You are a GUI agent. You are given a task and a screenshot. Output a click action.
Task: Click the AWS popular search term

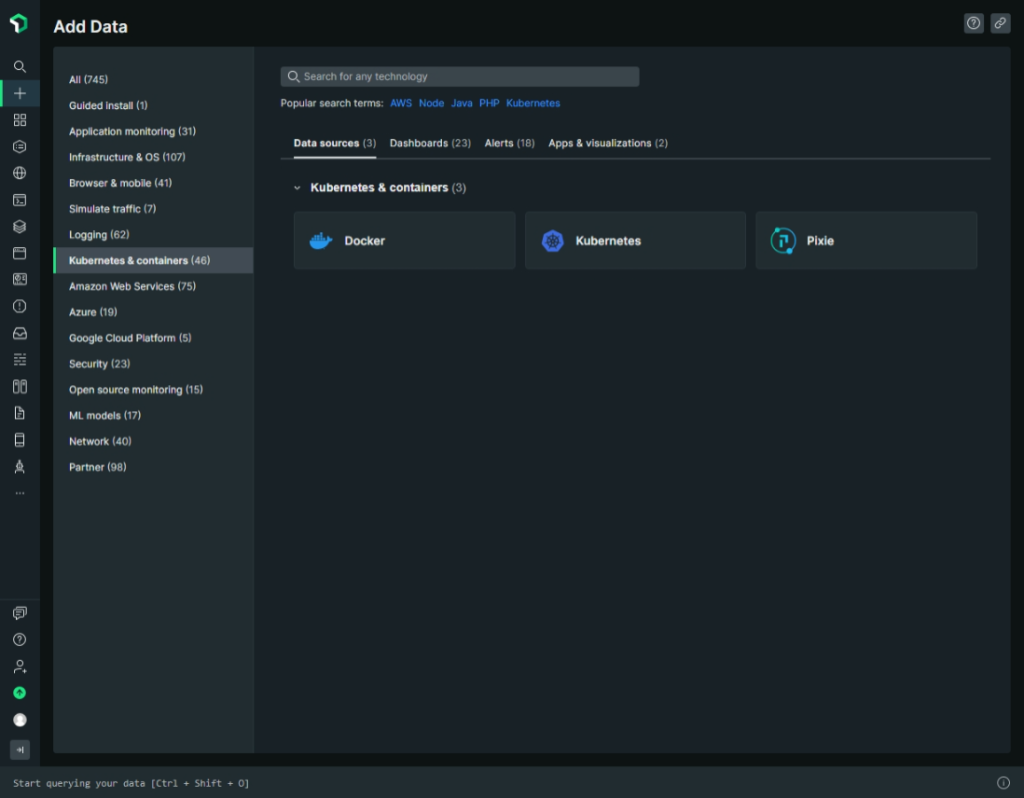coord(401,103)
